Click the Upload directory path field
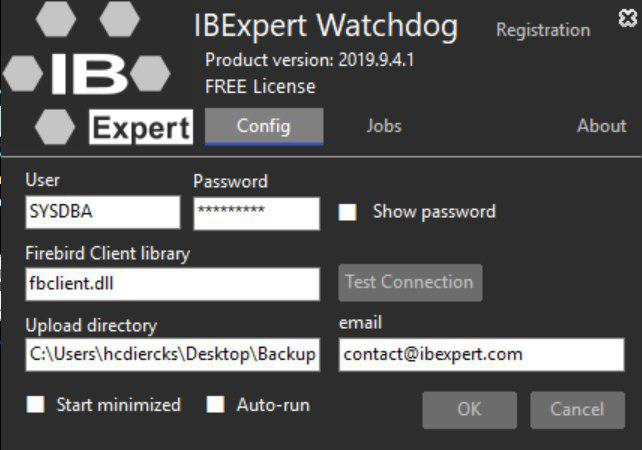The height and width of the screenshot is (450, 642). 172,355
